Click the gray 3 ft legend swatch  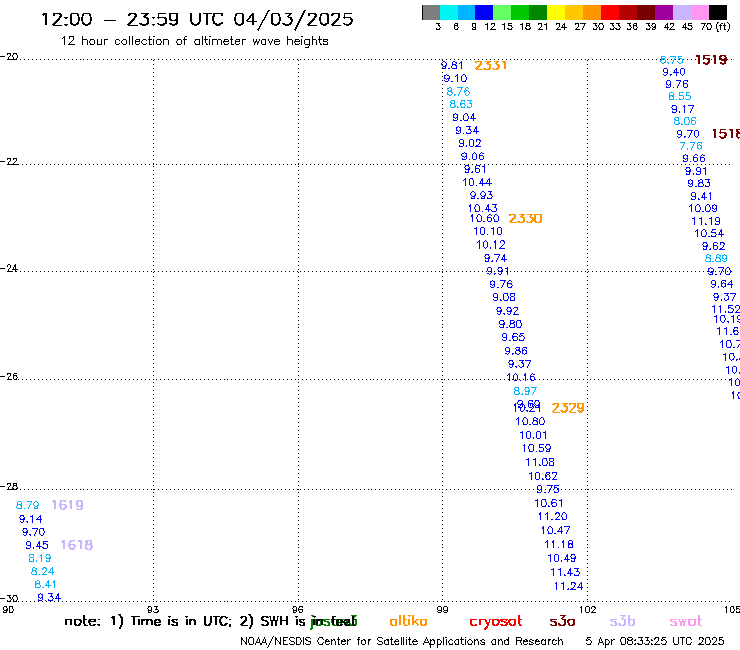tap(431, 12)
